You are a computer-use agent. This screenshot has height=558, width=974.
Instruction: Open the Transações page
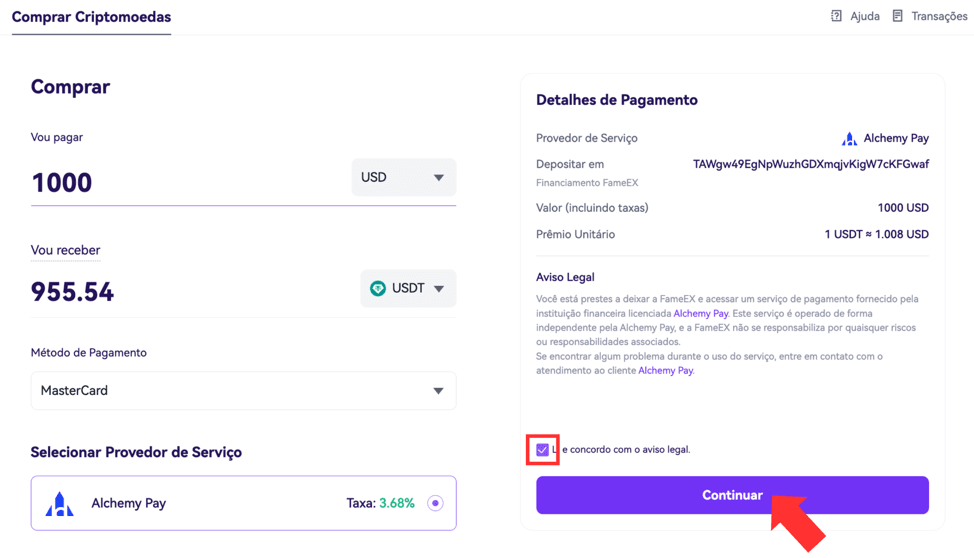point(939,16)
